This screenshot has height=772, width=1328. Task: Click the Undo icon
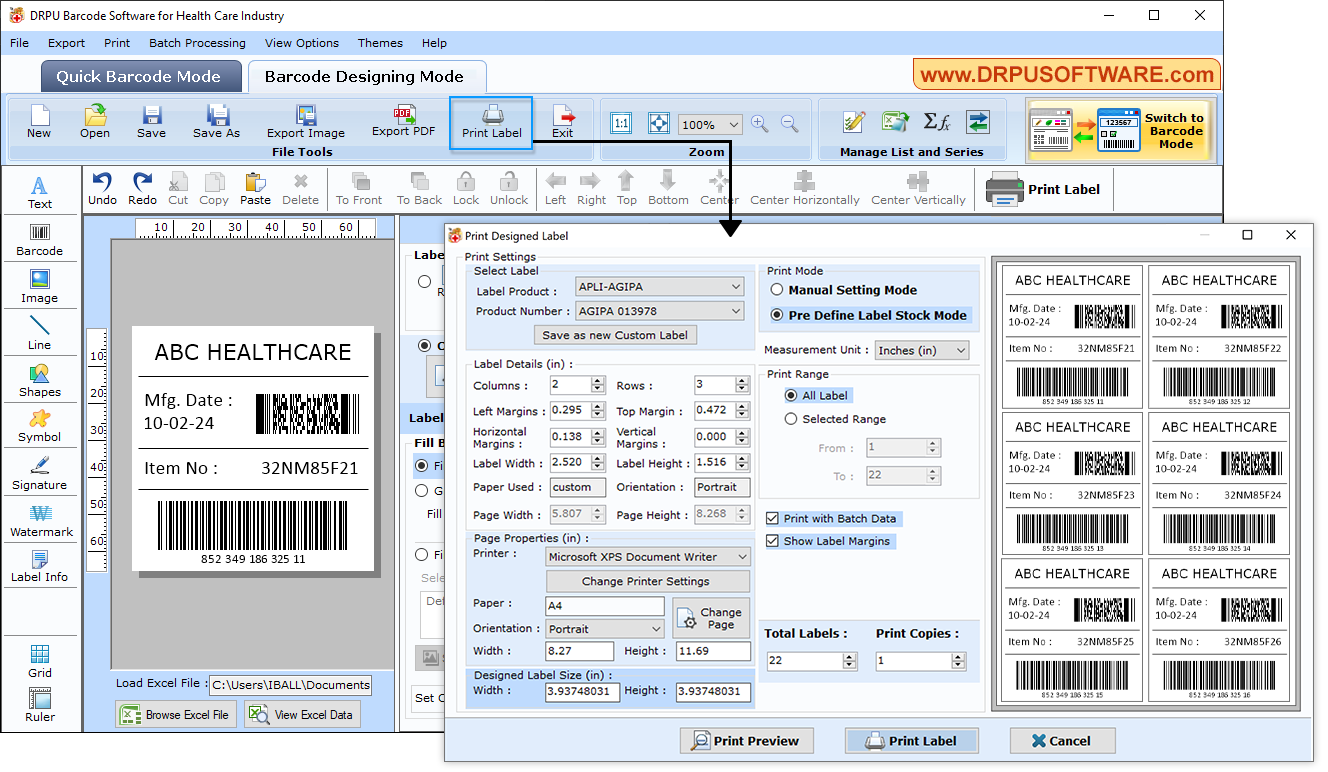pyautogui.click(x=101, y=187)
